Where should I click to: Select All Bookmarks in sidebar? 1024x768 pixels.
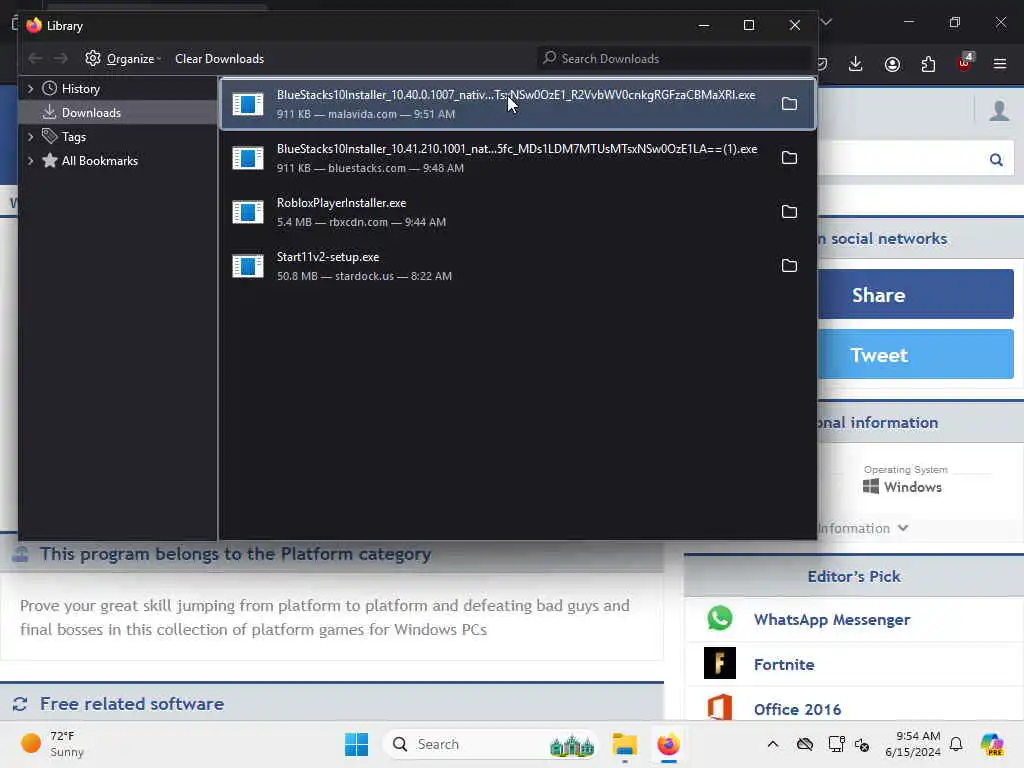pos(118,161)
